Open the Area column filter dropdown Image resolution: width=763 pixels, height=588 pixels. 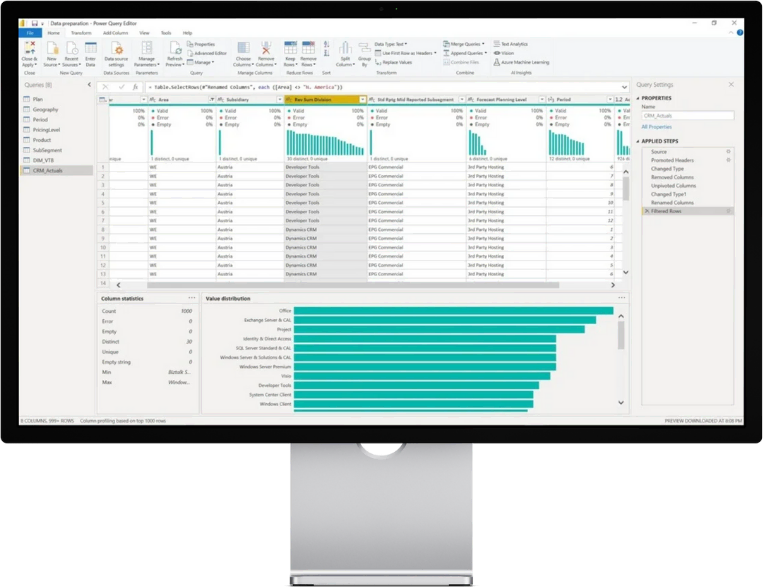(212, 100)
